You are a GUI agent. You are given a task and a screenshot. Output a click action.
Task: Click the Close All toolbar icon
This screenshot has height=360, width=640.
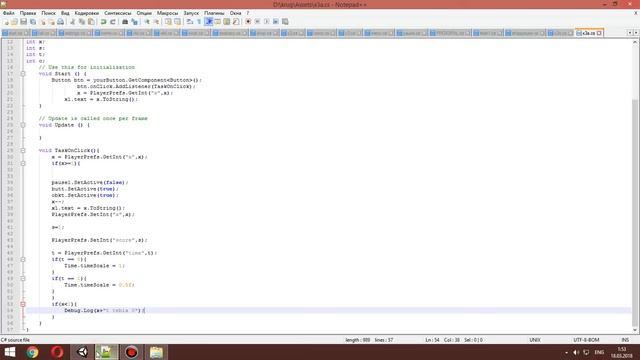click(51, 22)
